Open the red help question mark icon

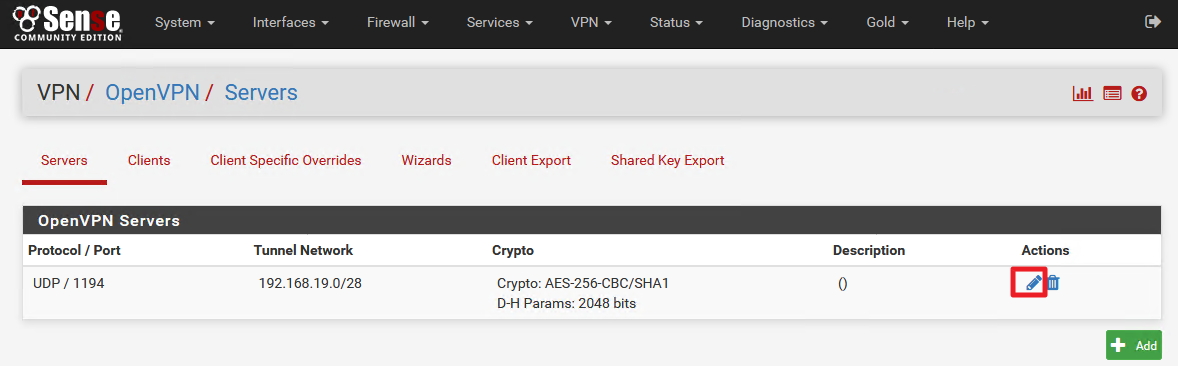click(x=1139, y=94)
